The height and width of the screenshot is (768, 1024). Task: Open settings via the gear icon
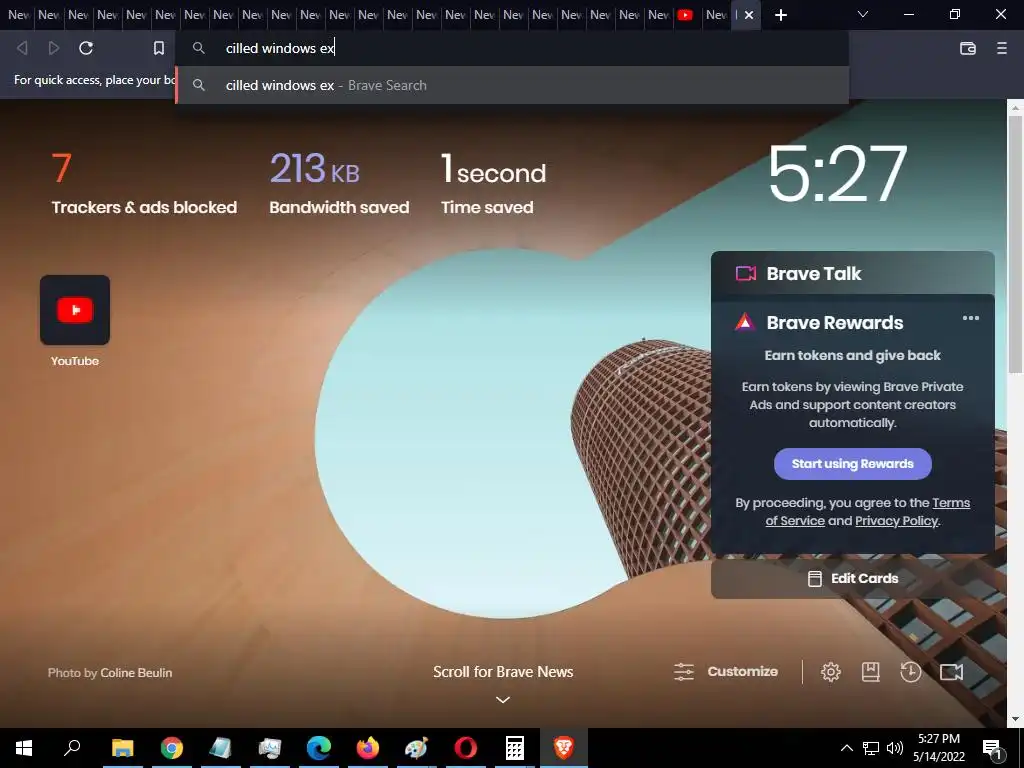[831, 671]
